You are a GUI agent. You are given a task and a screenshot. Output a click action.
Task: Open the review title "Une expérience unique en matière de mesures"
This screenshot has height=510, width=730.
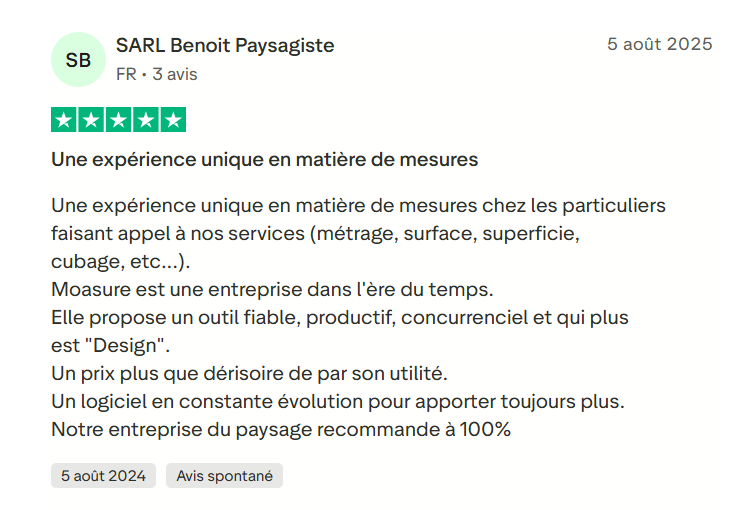pos(264,159)
